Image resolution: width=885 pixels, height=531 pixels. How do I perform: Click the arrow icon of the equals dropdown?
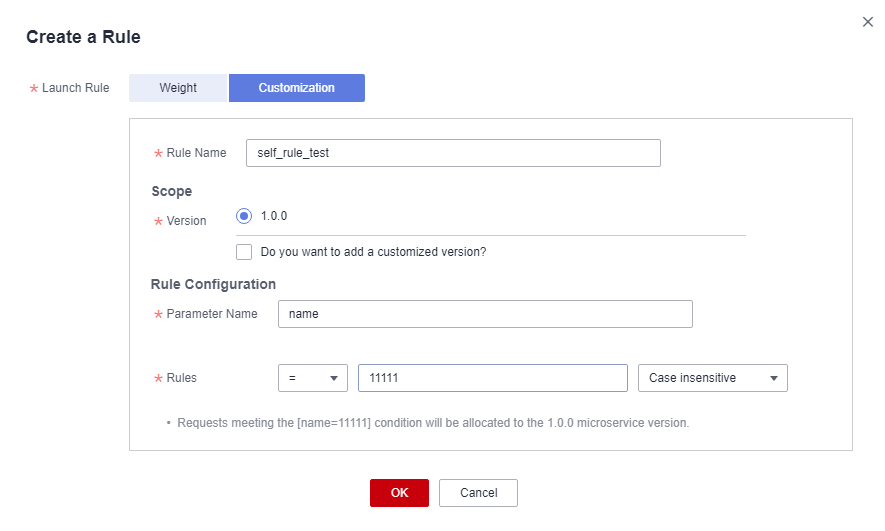coord(334,379)
